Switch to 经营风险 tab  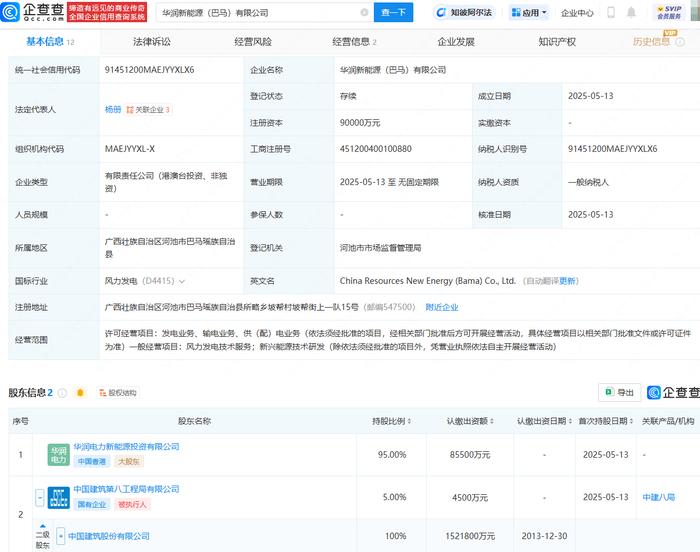253,42
